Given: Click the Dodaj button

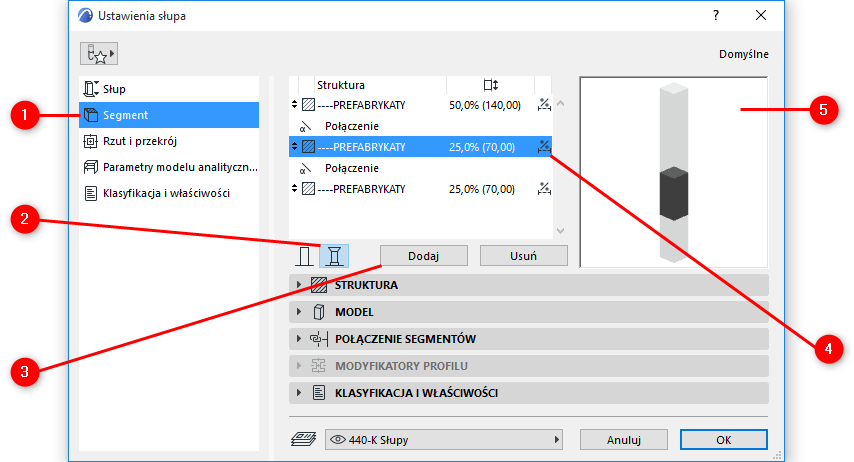Looking at the screenshot, I should tap(424, 256).
